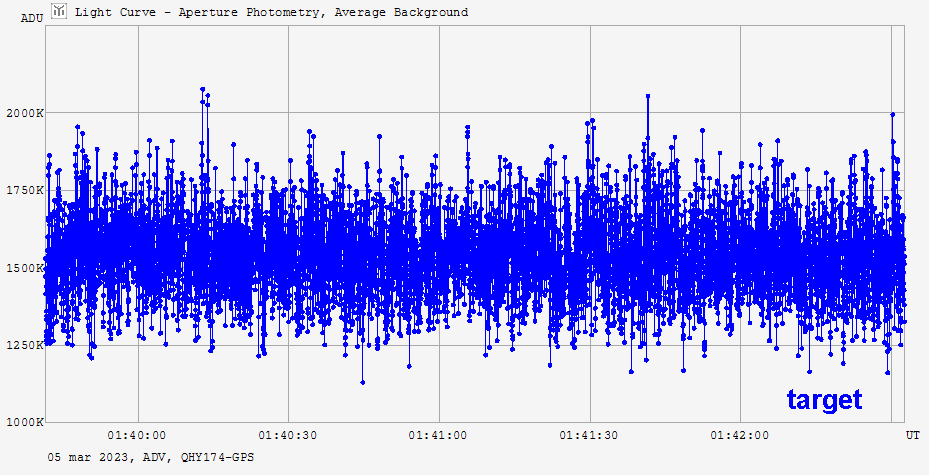Click the UT time axis unit label
The height and width of the screenshot is (475, 929).
click(x=912, y=435)
